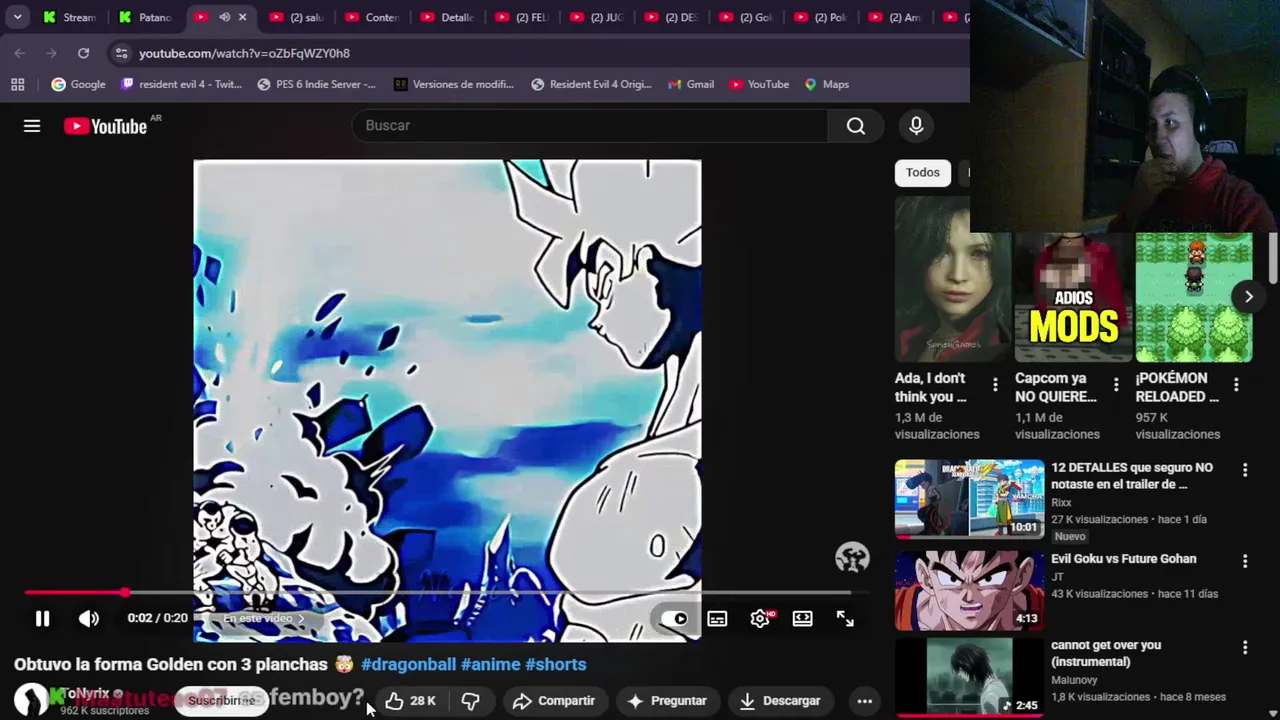Like the video with 28 K likes
The height and width of the screenshot is (720, 1280).
(411, 701)
